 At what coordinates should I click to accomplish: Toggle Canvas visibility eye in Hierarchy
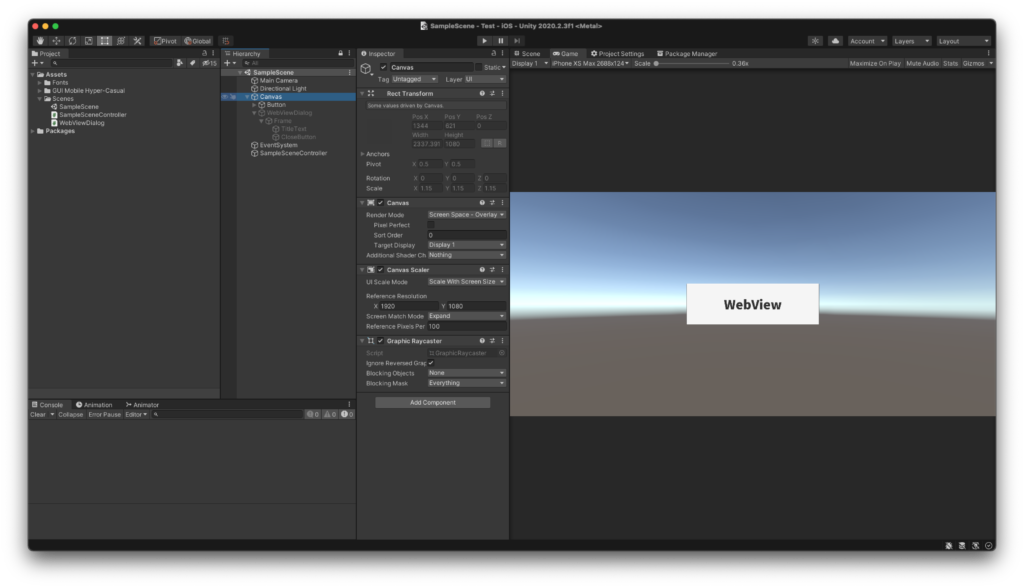[x=225, y=97]
